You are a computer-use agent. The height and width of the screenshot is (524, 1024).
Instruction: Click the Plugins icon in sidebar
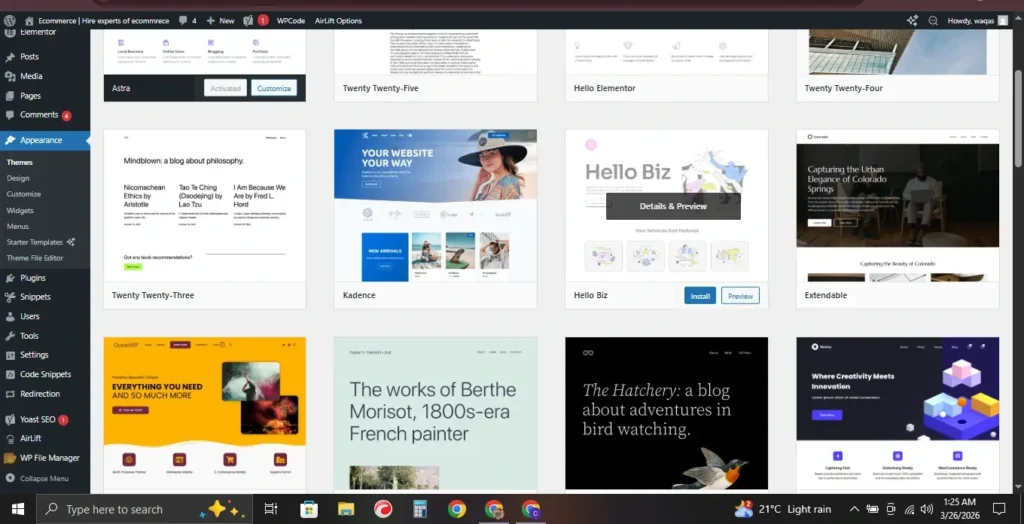[10, 278]
